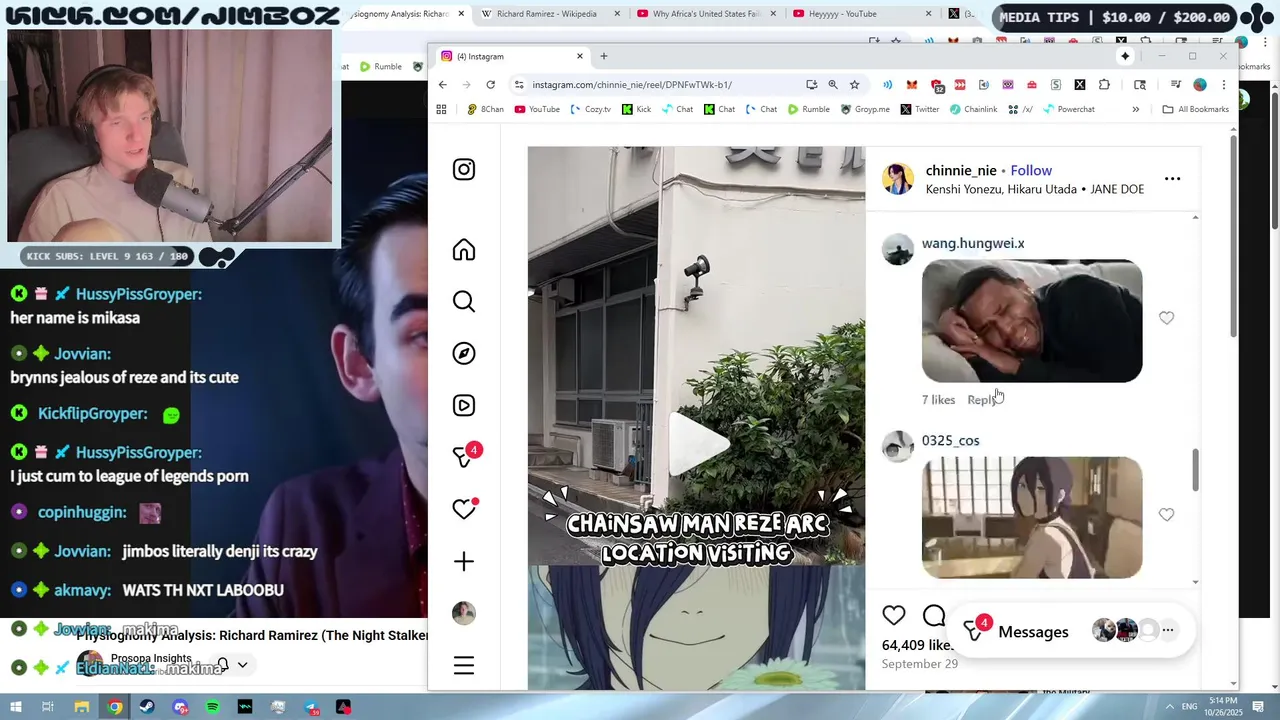Like the reel with heart button
Image resolution: width=1280 pixels, height=720 pixels.
tap(894, 615)
